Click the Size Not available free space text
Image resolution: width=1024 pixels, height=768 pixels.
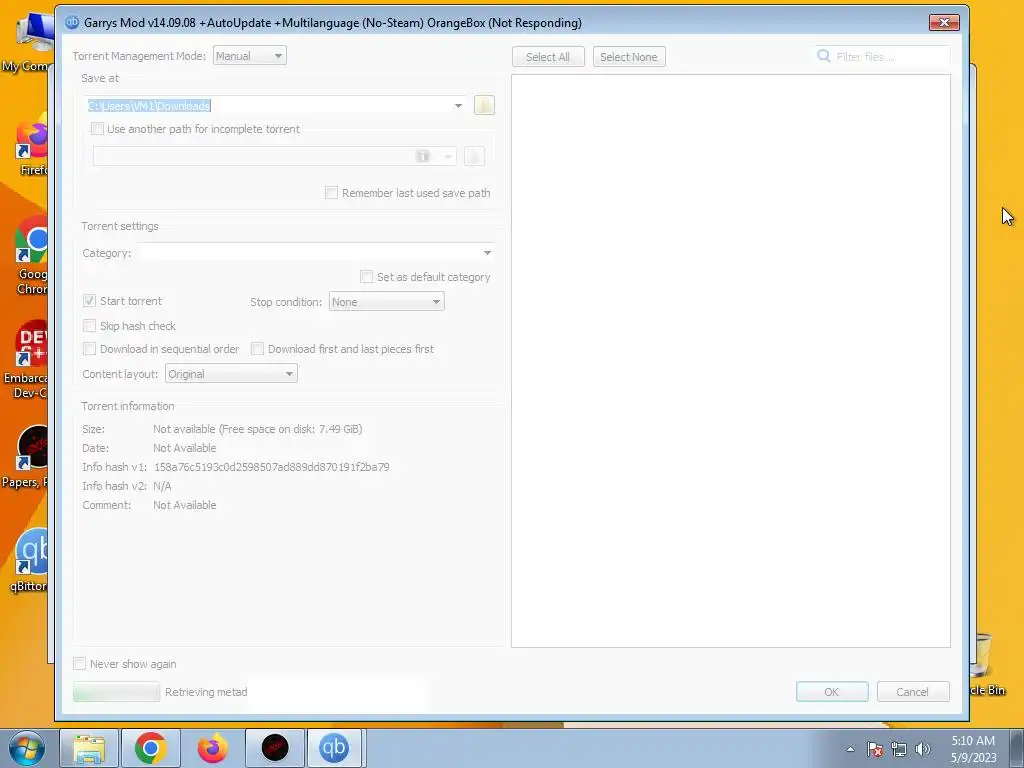coord(257,429)
